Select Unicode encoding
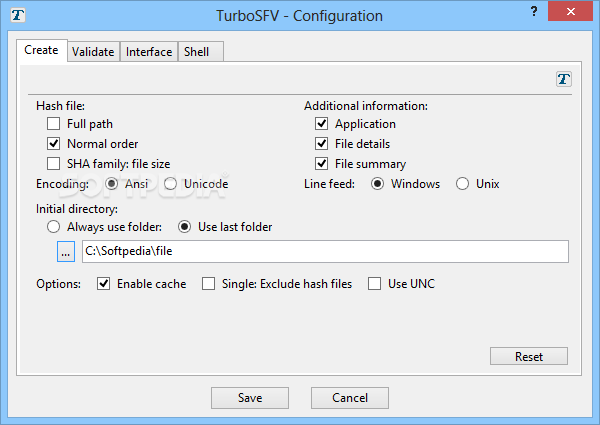The height and width of the screenshot is (425, 600). coord(171,184)
